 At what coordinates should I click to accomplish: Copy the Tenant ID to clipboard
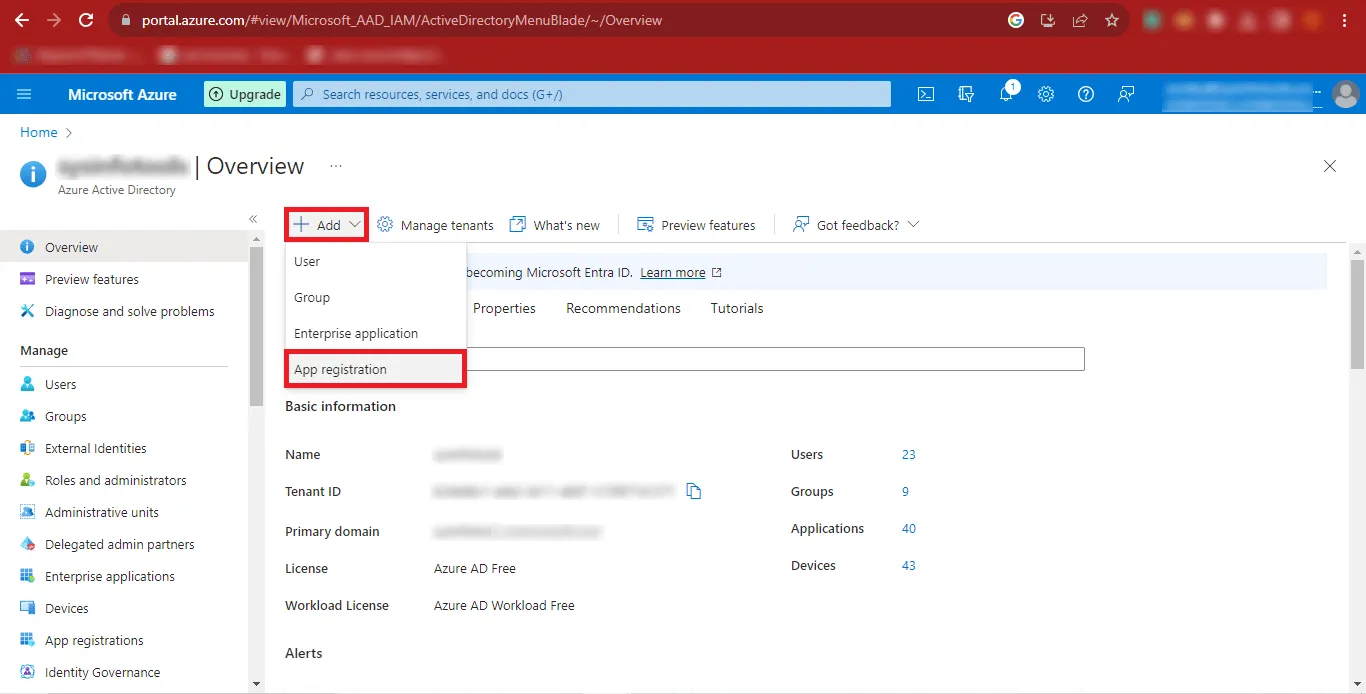(x=694, y=491)
